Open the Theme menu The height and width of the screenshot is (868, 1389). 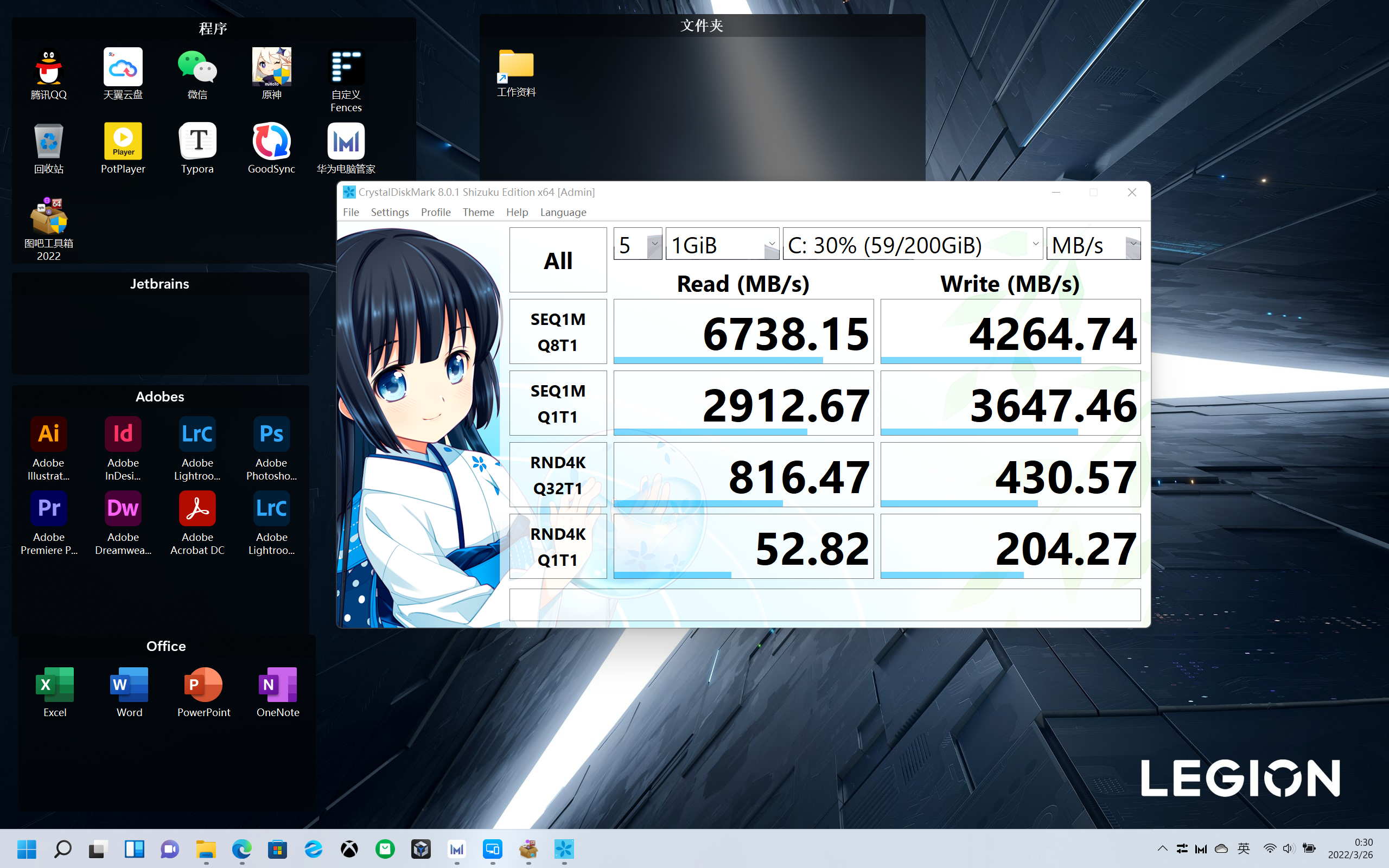[x=478, y=212]
